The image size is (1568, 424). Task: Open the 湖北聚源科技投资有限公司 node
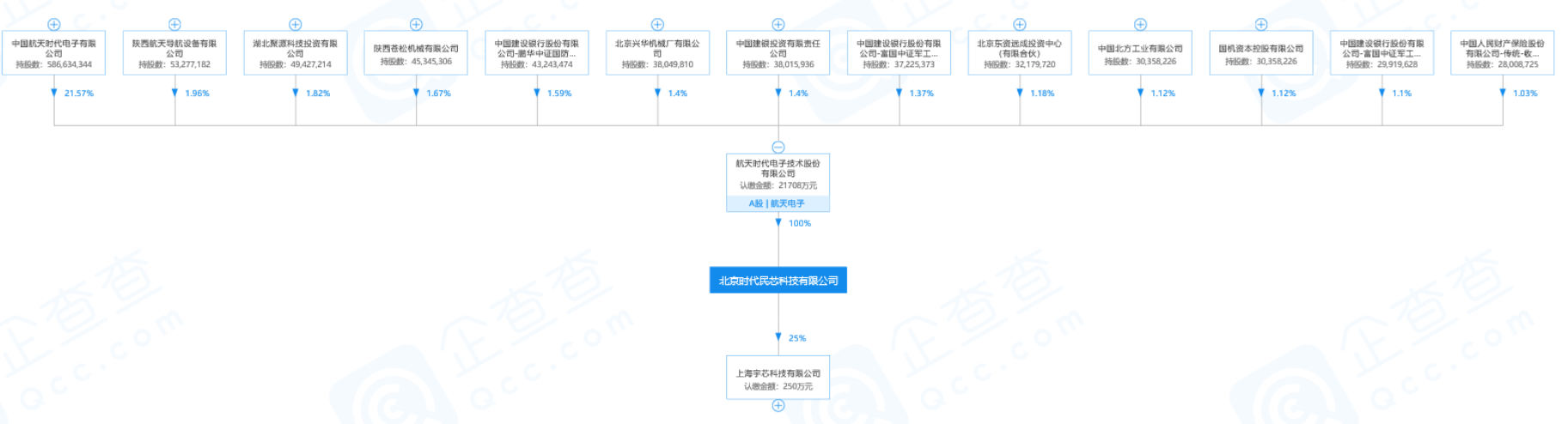coord(296,53)
